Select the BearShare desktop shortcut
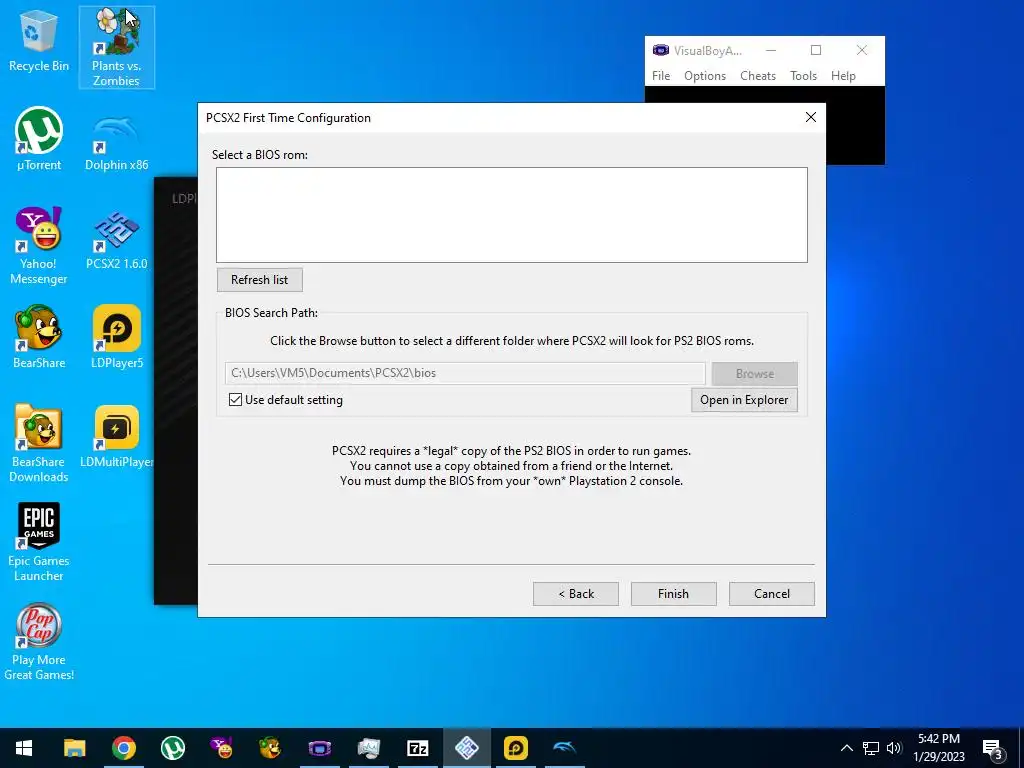 tap(39, 338)
